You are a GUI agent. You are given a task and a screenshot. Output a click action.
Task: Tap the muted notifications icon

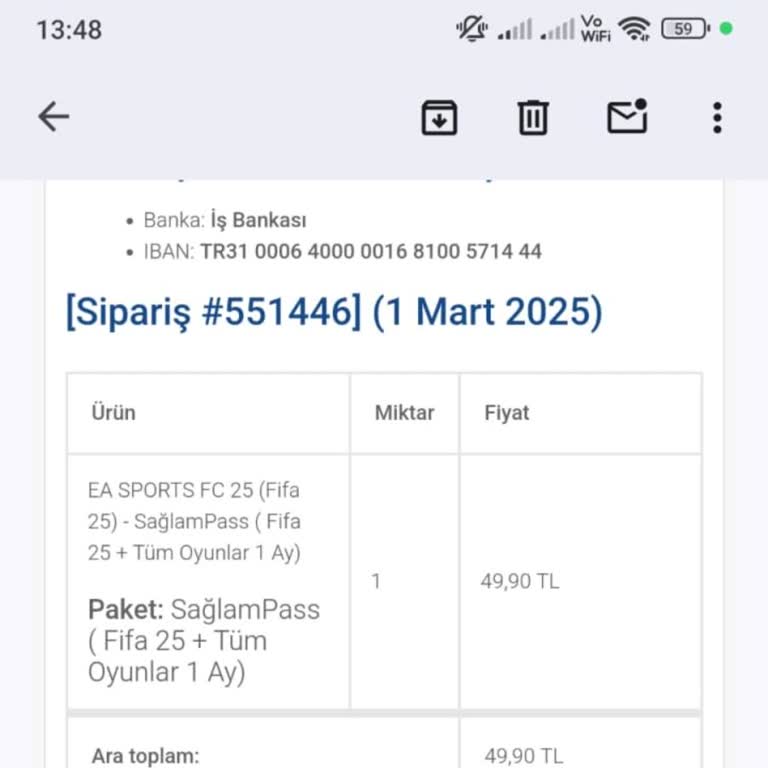coord(471,29)
